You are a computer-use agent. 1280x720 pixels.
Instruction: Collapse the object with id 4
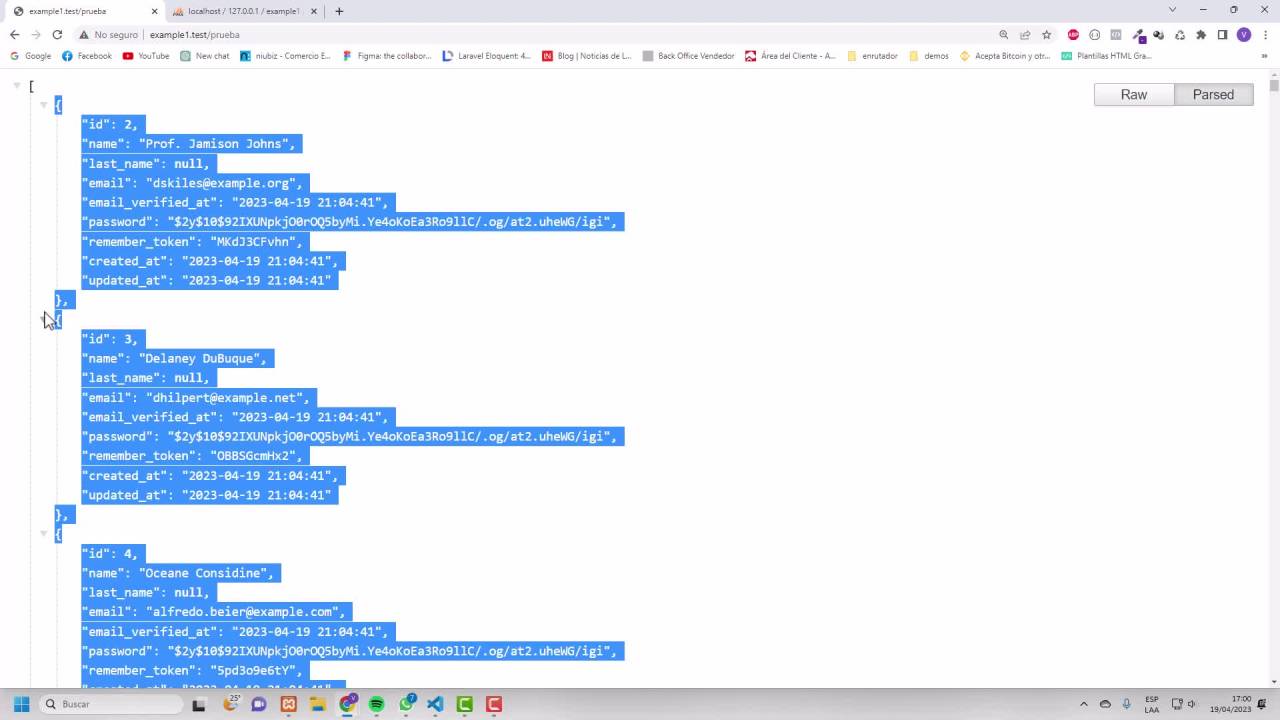tap(43, 534)
